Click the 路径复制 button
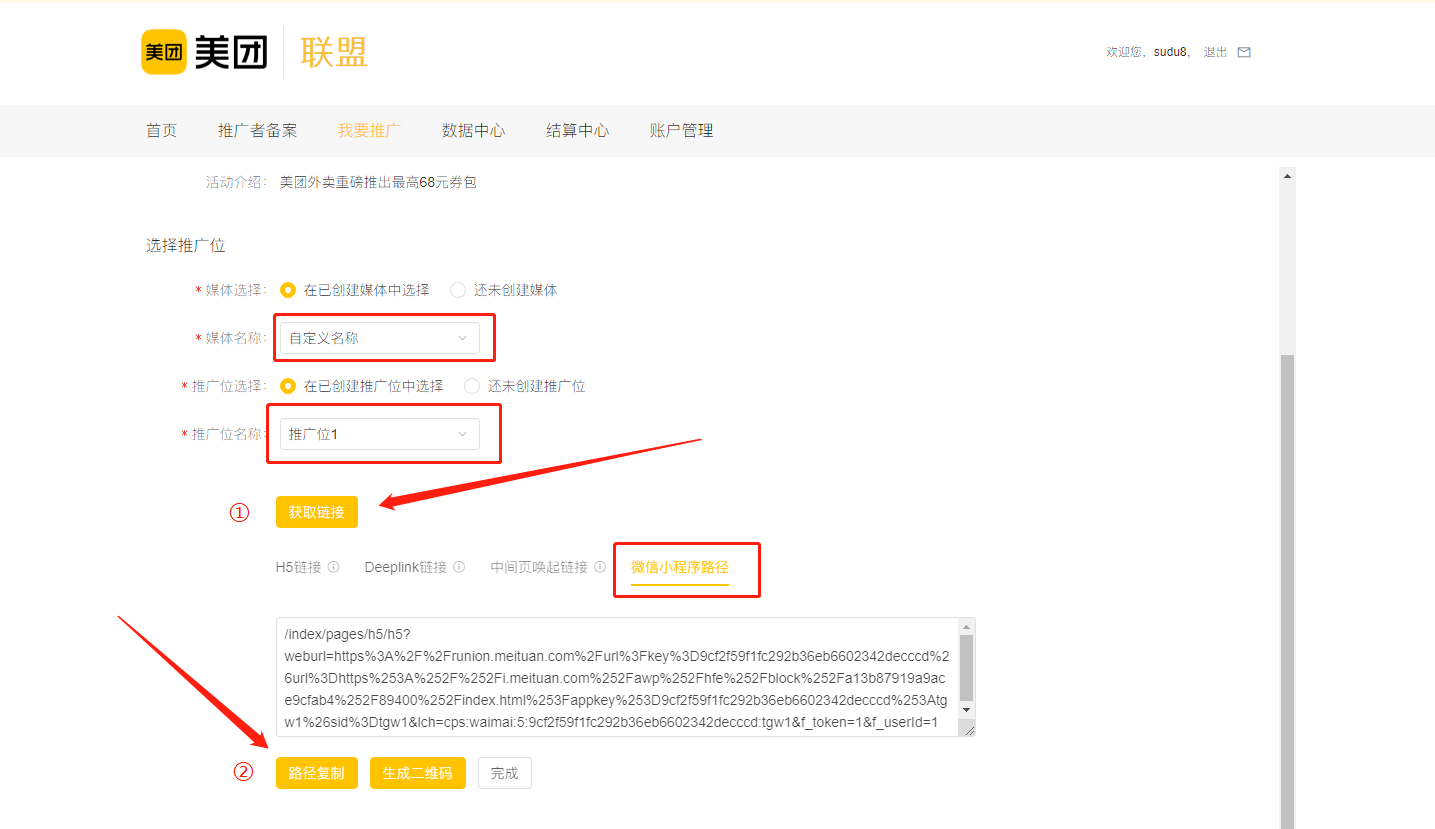 (x=316, y=773)
